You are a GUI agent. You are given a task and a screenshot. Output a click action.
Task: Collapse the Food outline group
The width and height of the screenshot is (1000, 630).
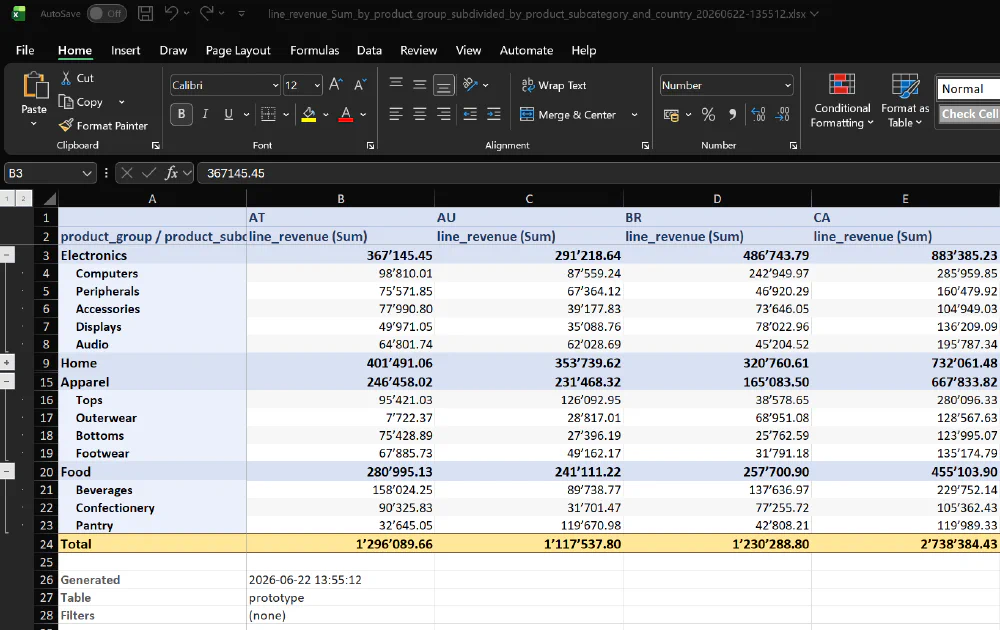6,472
